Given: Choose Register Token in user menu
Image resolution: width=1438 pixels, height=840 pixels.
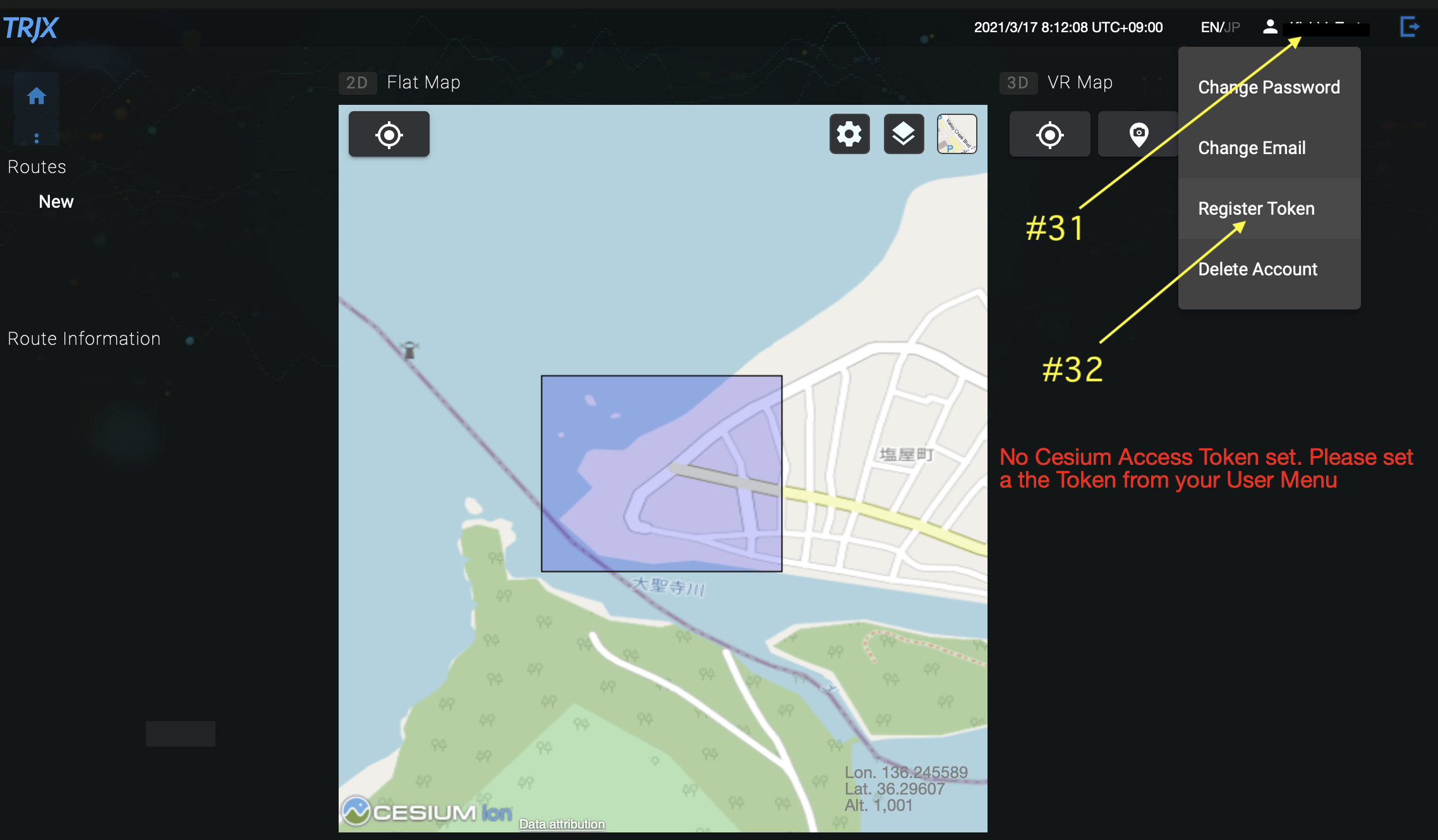Looking at the screenshot, I should (x=1256, y=208).
